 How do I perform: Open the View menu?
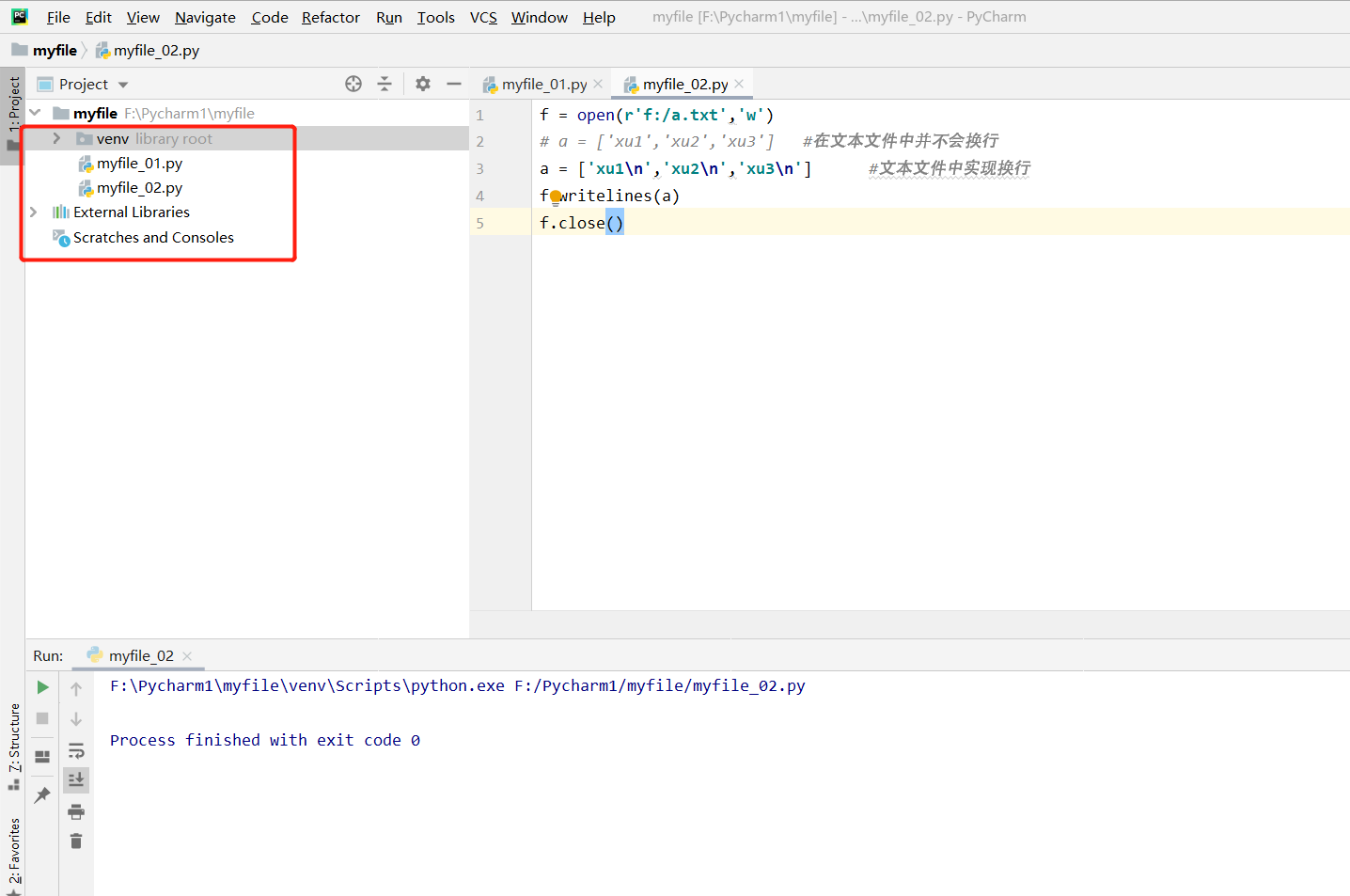coord(143,17)
